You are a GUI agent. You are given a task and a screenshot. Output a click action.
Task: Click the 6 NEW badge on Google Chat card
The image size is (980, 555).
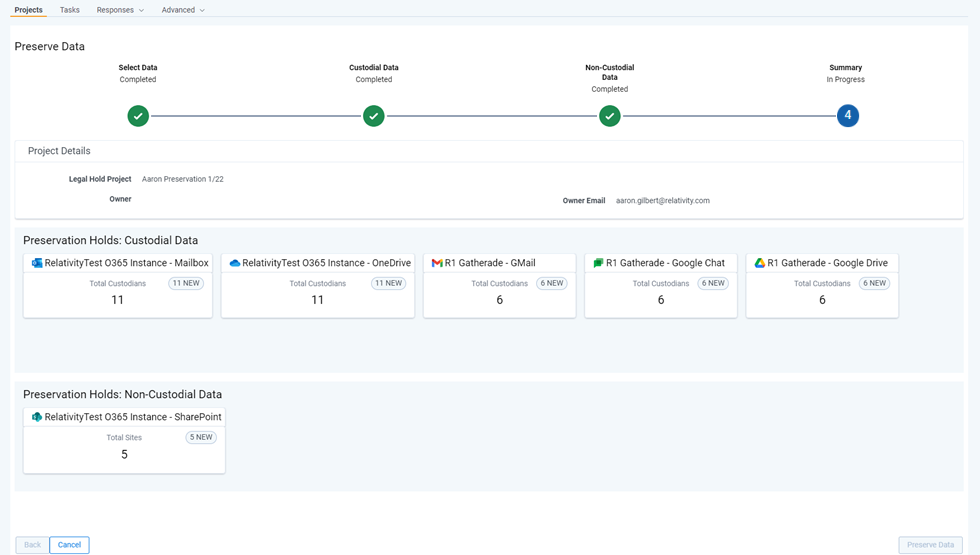[x=713, y=283]
